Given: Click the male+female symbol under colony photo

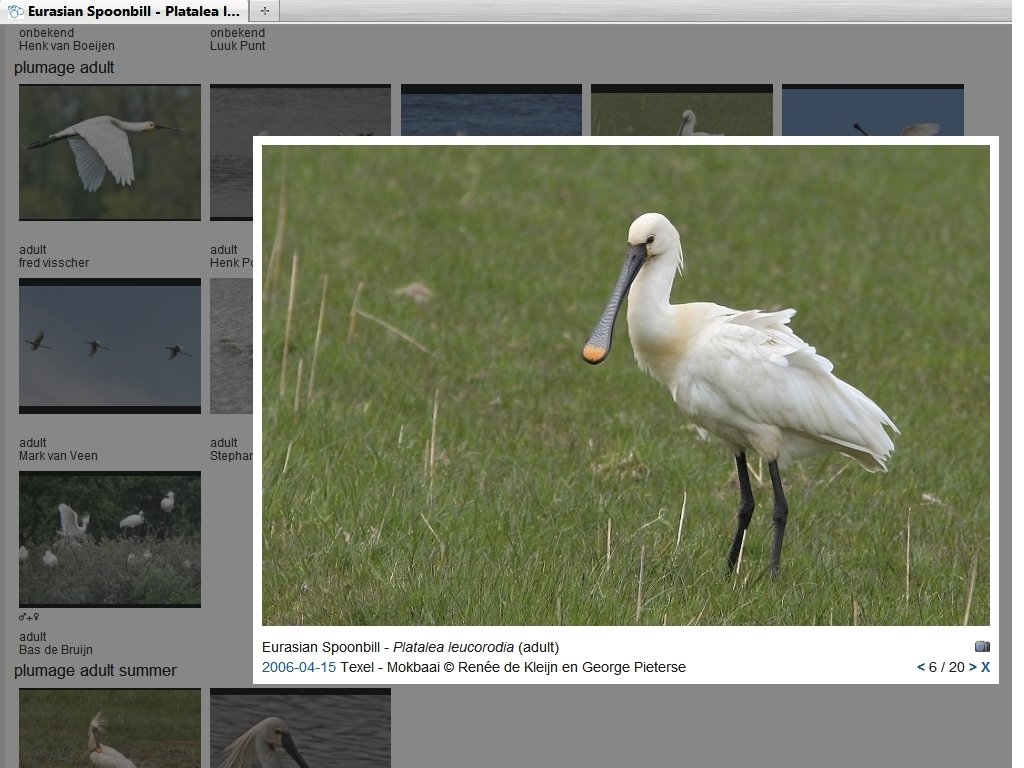Looking at the screenshot, I should 29,616.
